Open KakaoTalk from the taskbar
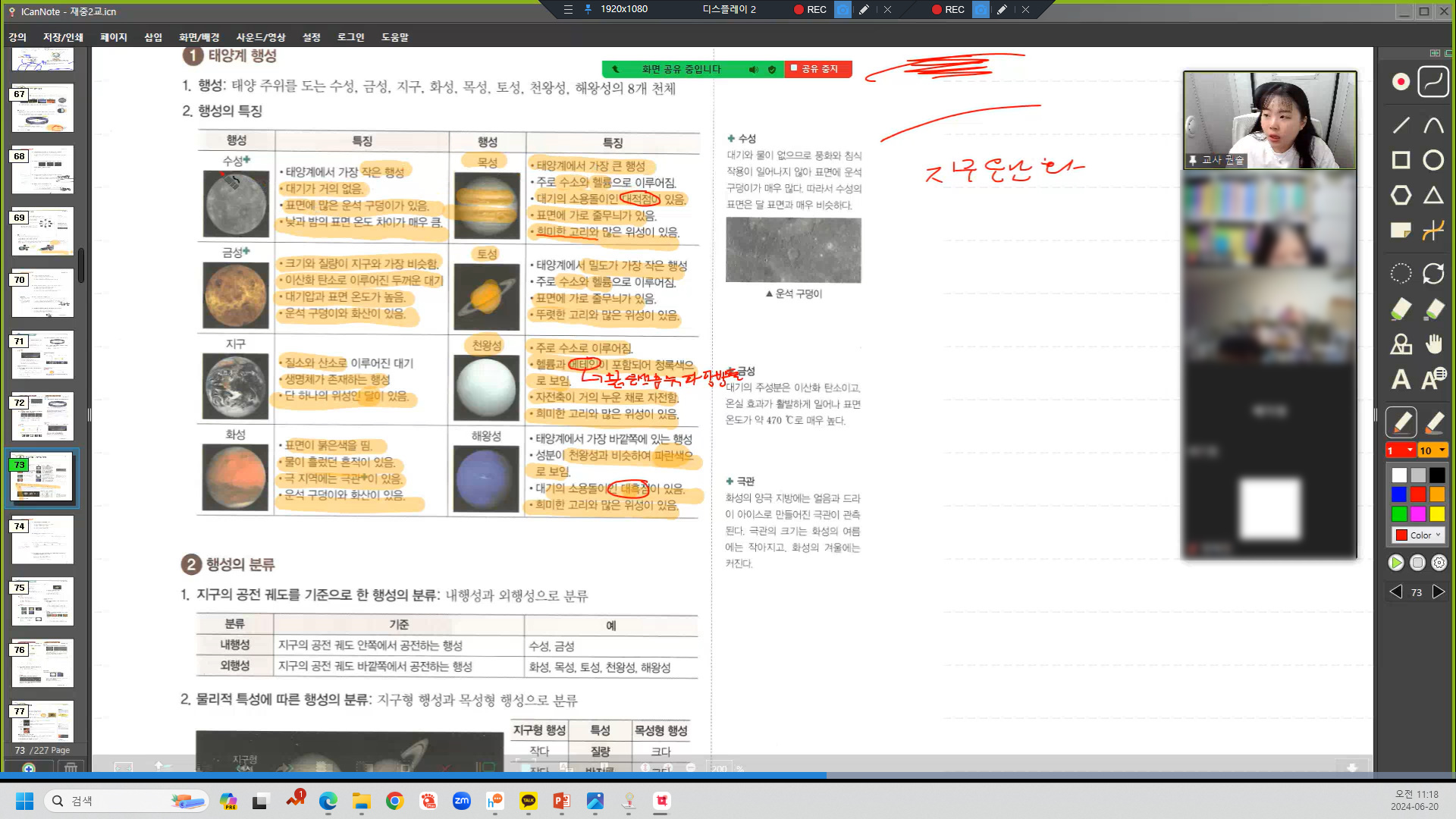 529,801
